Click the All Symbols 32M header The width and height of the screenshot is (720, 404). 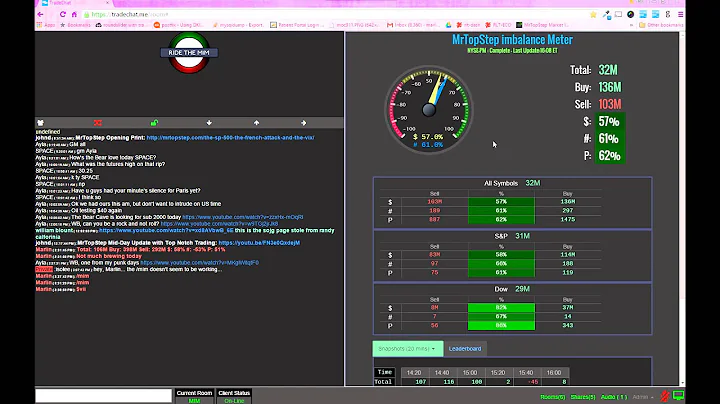512,183
